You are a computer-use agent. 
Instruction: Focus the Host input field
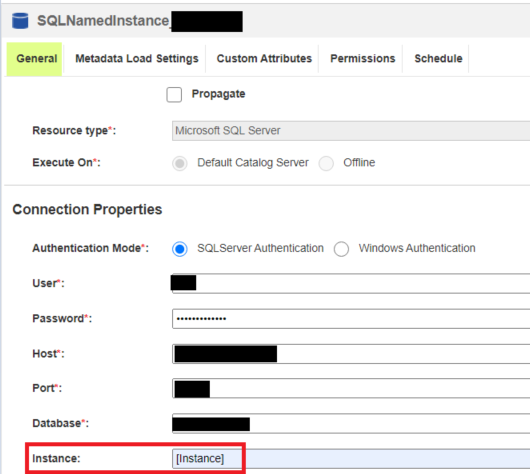[351, 354]
